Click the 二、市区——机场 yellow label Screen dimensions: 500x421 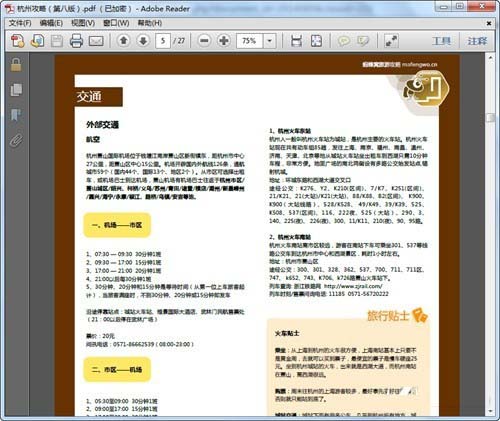(x=117, y=369)
